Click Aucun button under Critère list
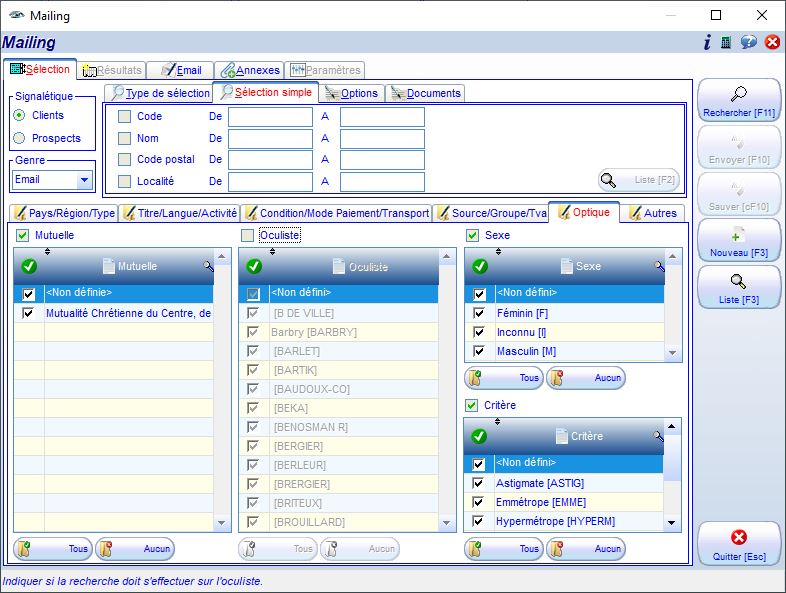This screenshot has width=786, height=593. click(x=586, y=549)
